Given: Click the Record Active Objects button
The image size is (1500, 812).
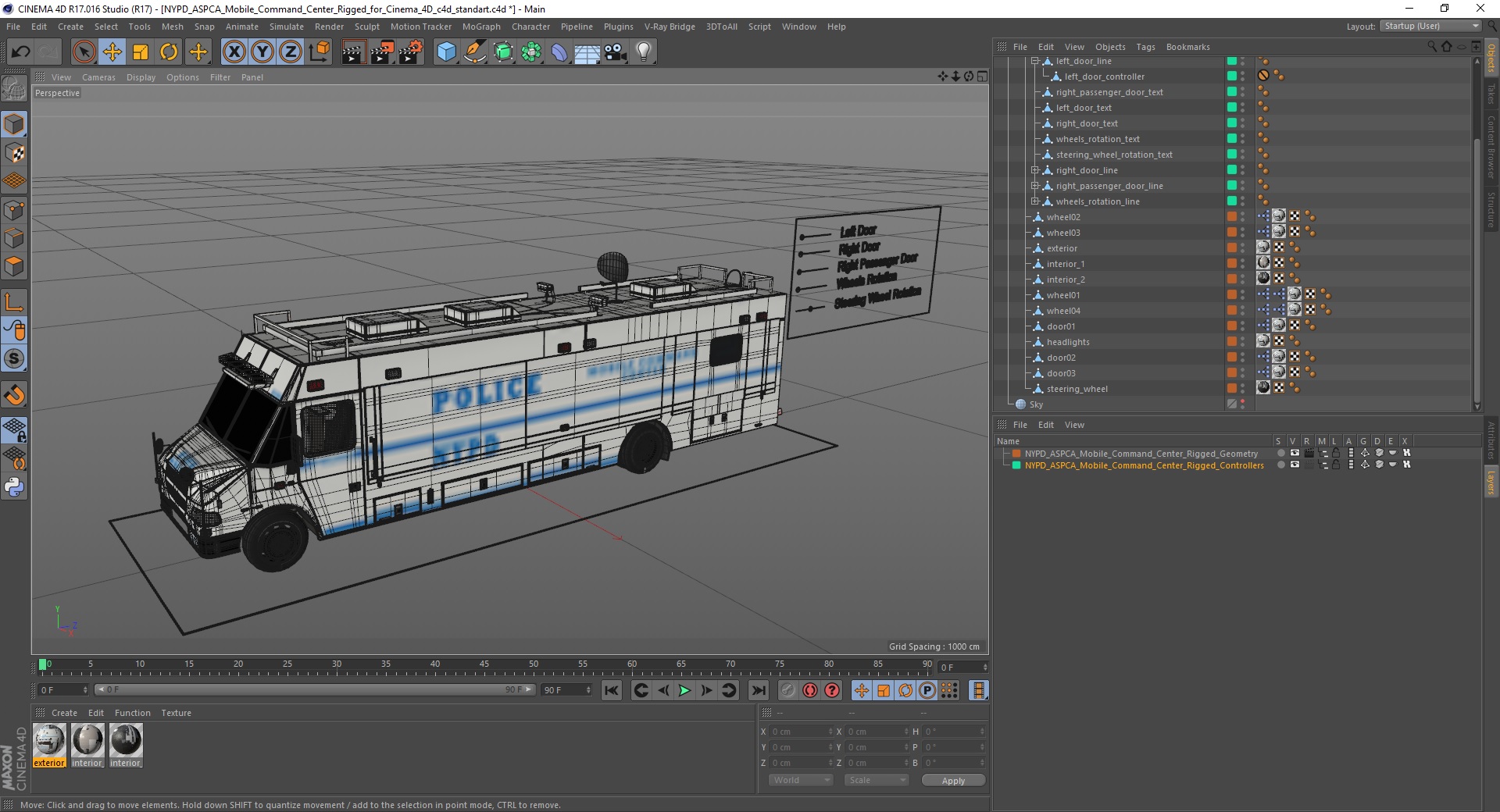Looking at the screenshot, I should click(x=787, y=690).
